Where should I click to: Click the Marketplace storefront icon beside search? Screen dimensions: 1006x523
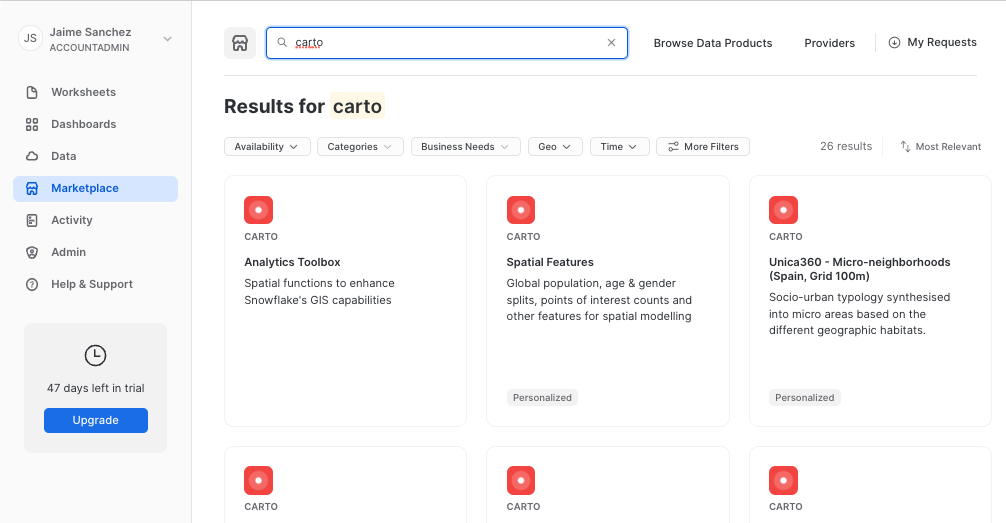pos(240,43)
